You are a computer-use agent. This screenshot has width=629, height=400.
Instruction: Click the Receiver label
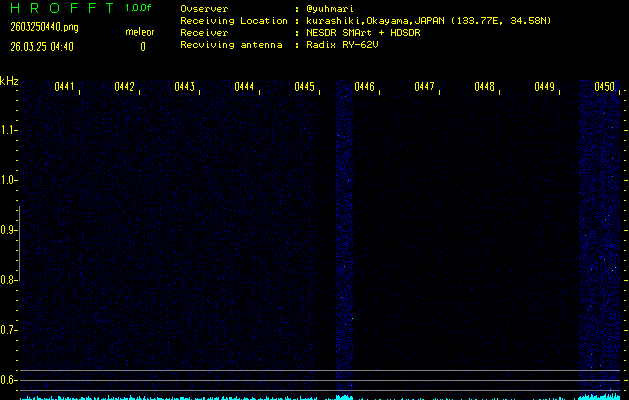204,33
